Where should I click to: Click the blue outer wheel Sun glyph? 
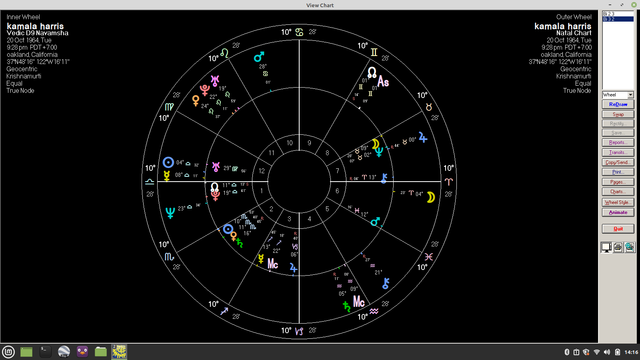pyautogui.click(x=168, y=162)
